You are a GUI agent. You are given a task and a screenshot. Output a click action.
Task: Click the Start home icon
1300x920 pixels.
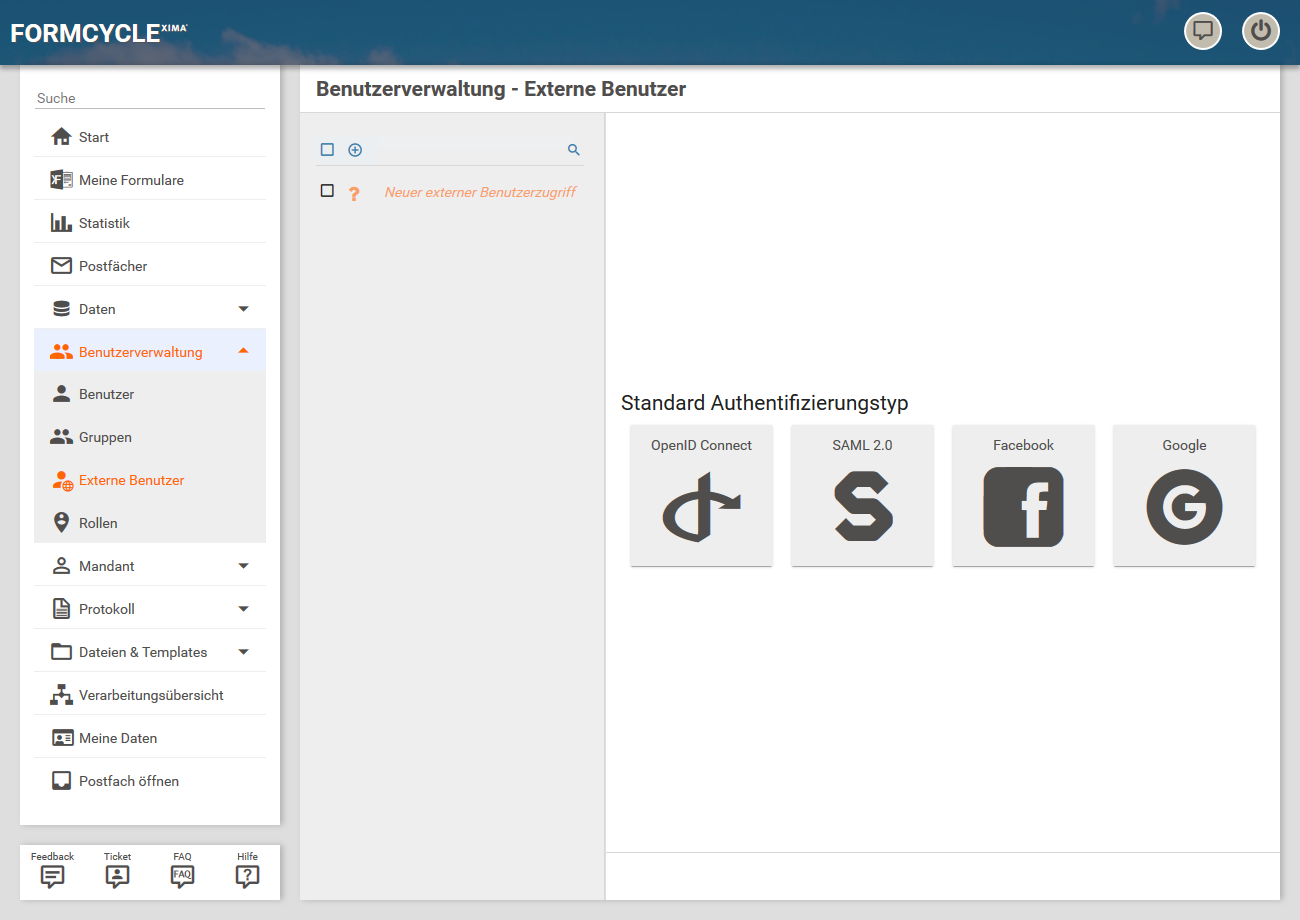[x=62, y=137]
